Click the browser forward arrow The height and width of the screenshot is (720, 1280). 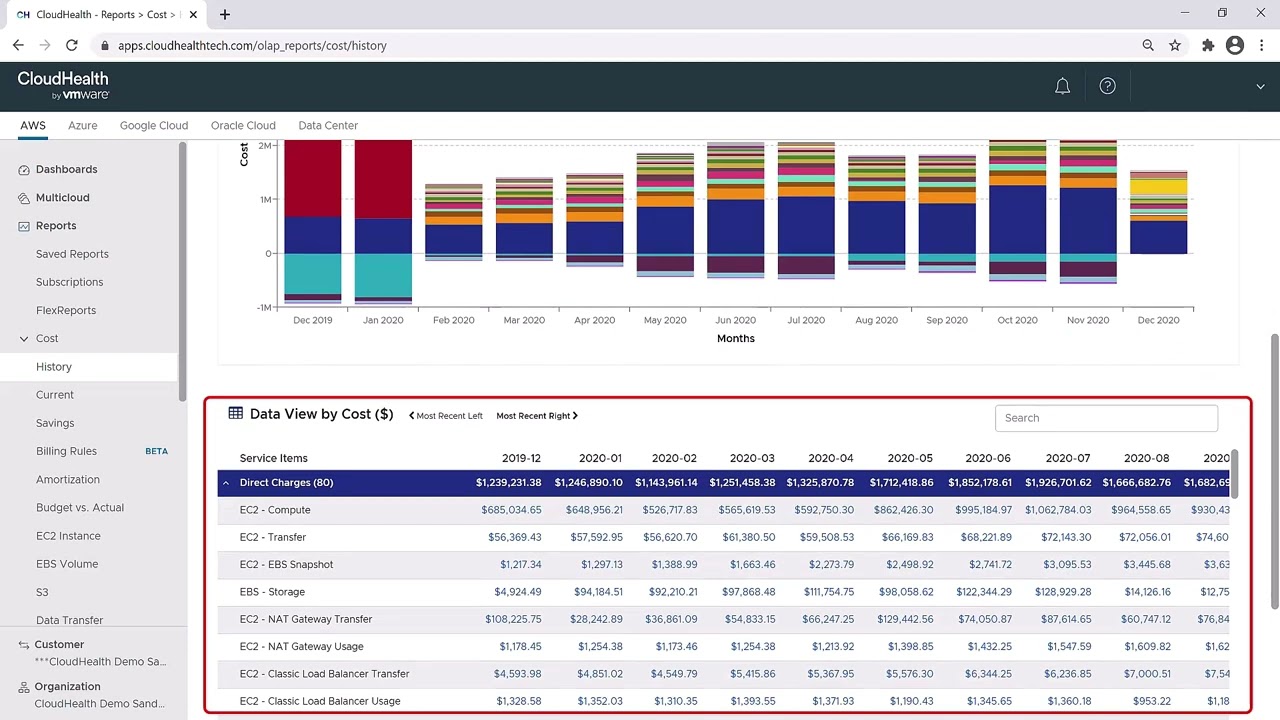coord(45,45)
